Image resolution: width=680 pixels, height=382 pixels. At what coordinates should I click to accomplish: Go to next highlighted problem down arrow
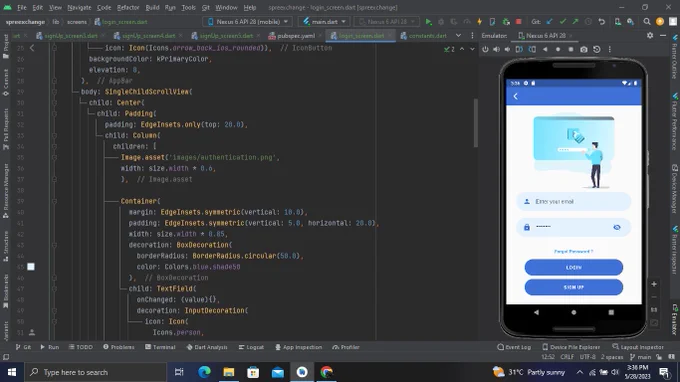(x=472, y=49)
